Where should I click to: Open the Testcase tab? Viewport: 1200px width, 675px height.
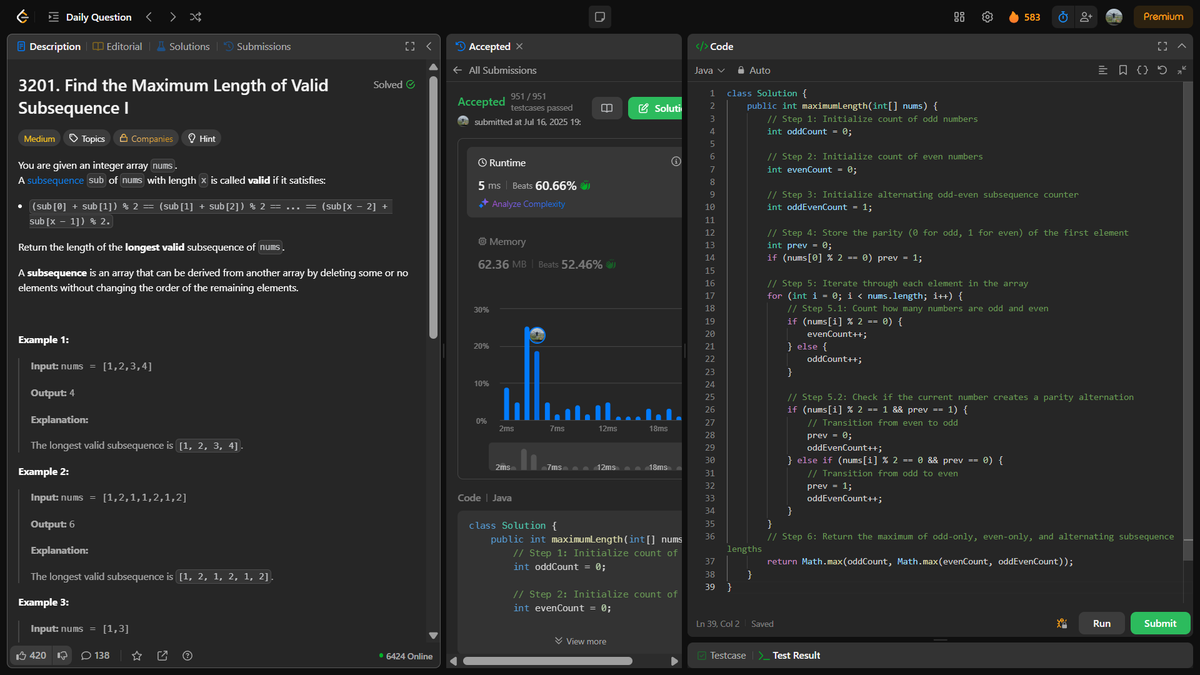[721, 655]
